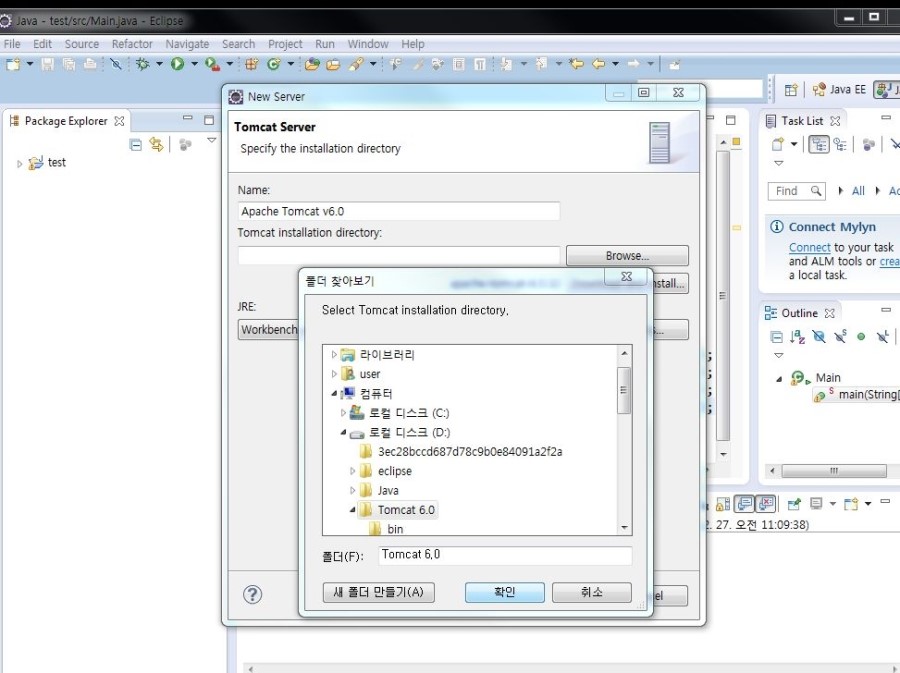Click the magnifier icon in Task List Find
900x673 pixels.
816,191
